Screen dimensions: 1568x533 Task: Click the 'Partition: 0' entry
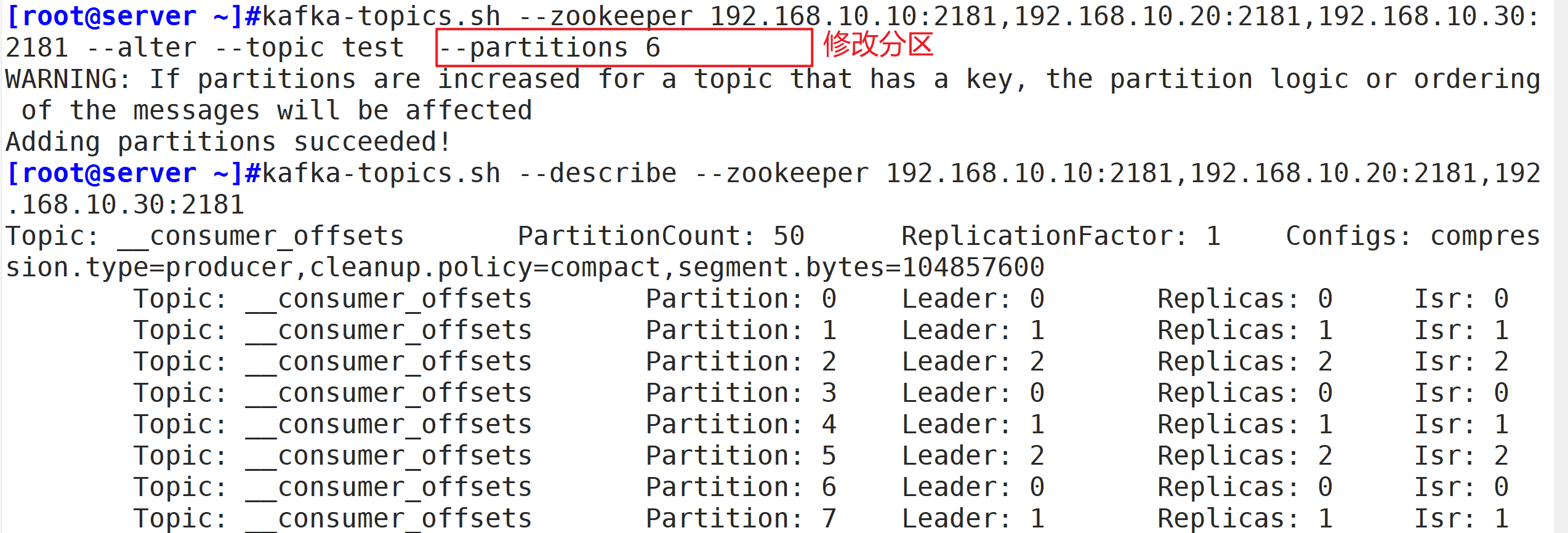tap(741, 299)
